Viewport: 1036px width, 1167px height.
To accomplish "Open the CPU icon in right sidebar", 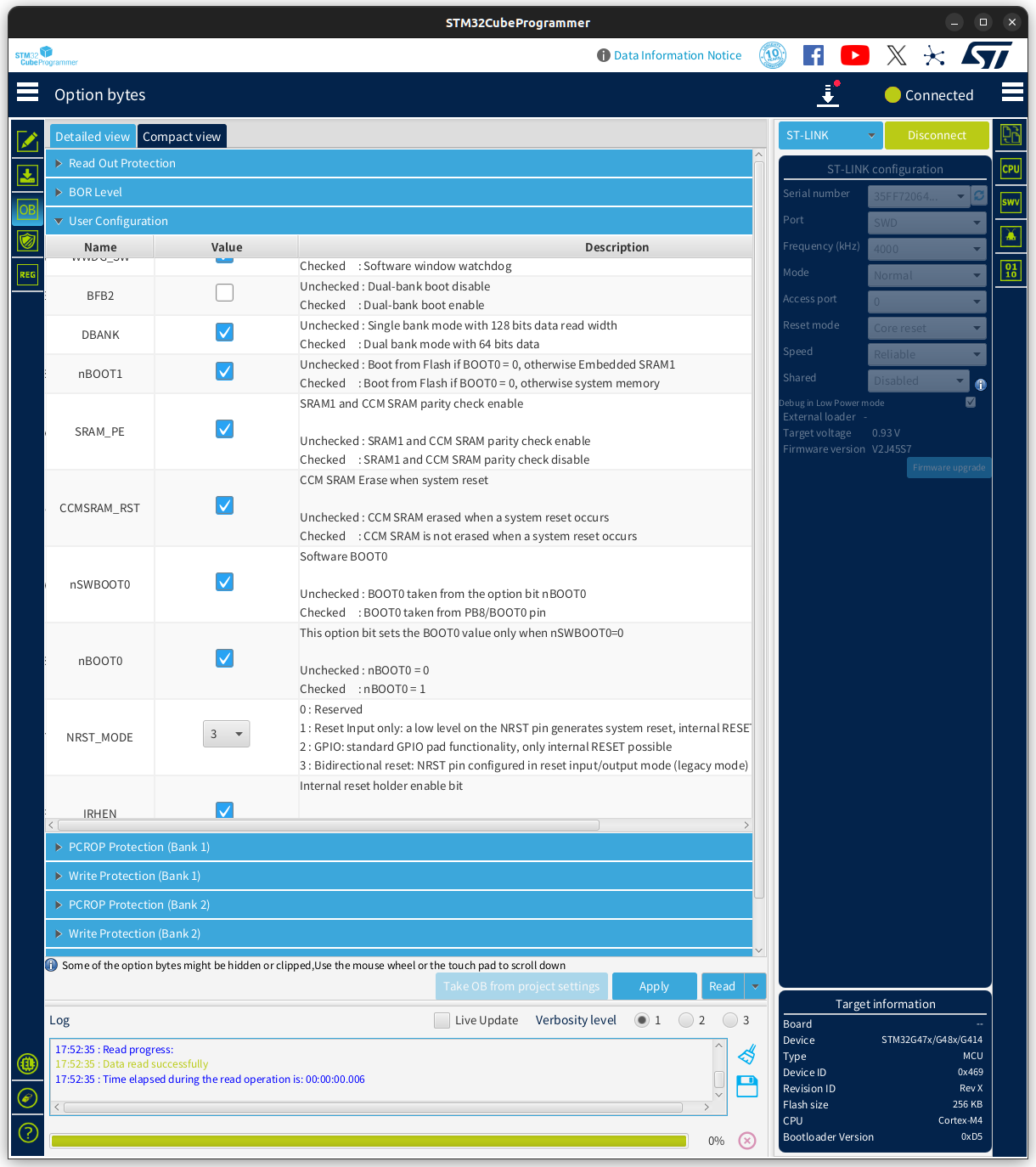I will click(1011, 168).
